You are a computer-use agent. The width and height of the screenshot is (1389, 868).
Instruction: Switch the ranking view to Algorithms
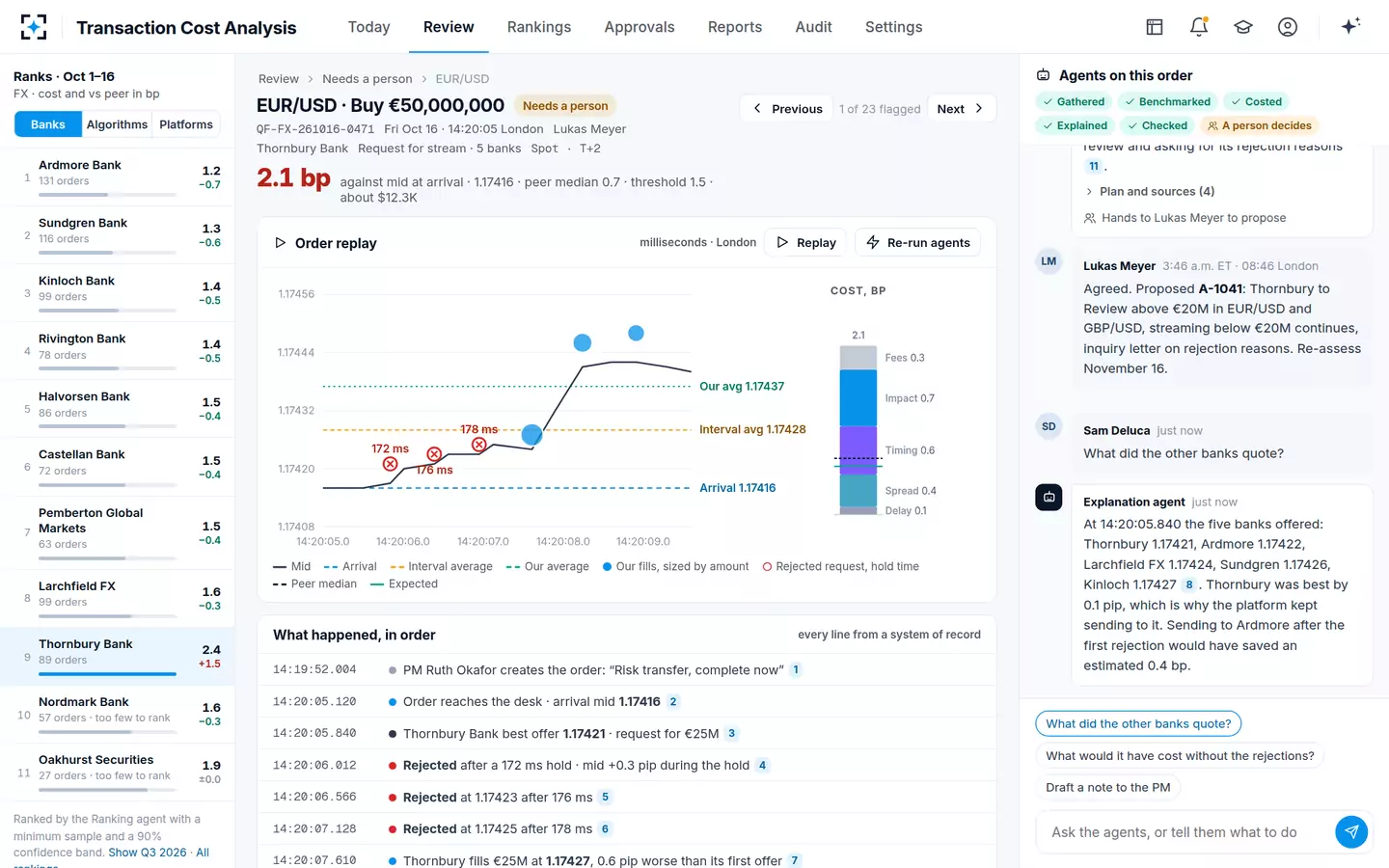(117, 124)
